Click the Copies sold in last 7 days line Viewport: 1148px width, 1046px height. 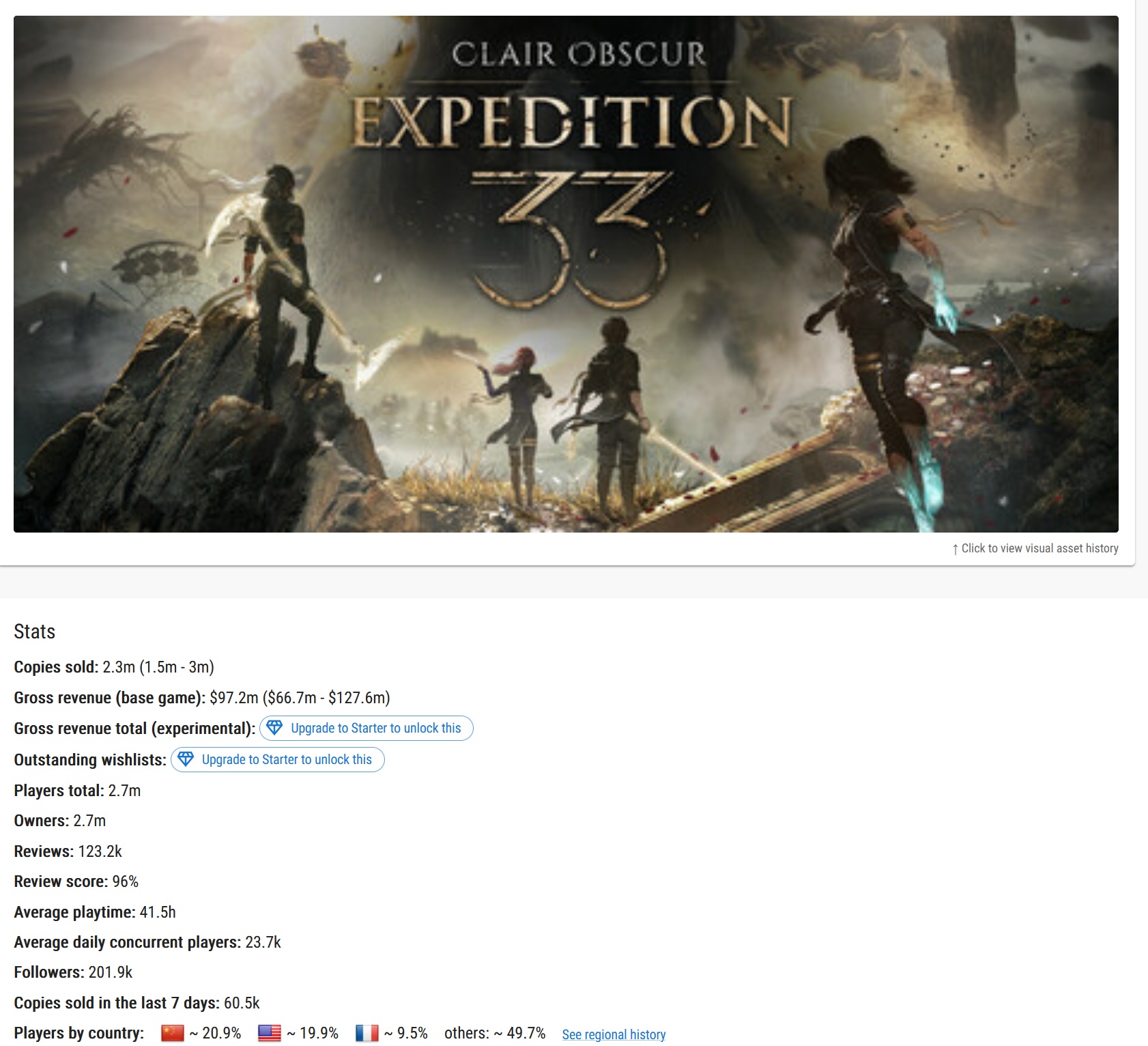tap(137, 1003)
